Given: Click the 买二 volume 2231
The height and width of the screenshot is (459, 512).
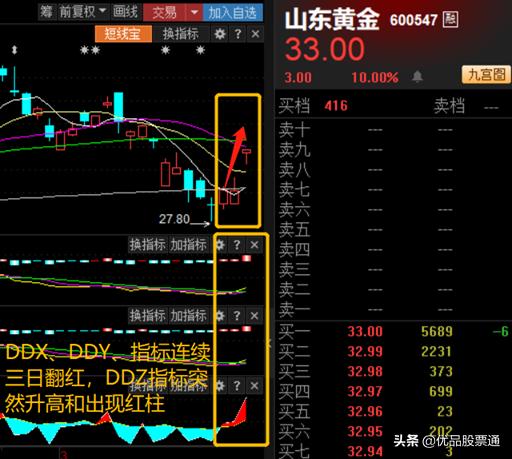Looking at the screenshot, I should pyautogui.click(x=436, y=352).
